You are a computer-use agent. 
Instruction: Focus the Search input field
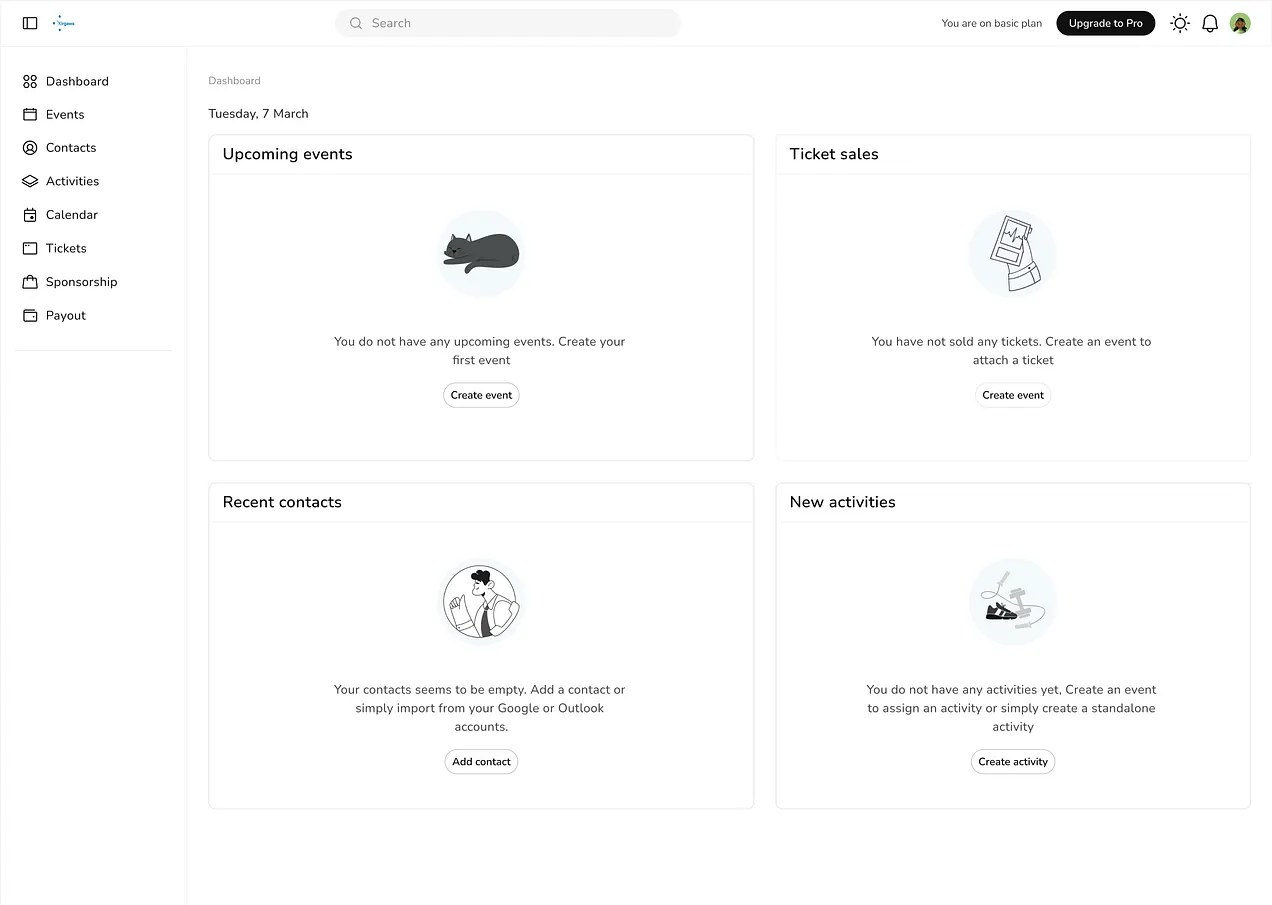click(x=508, y=23)
